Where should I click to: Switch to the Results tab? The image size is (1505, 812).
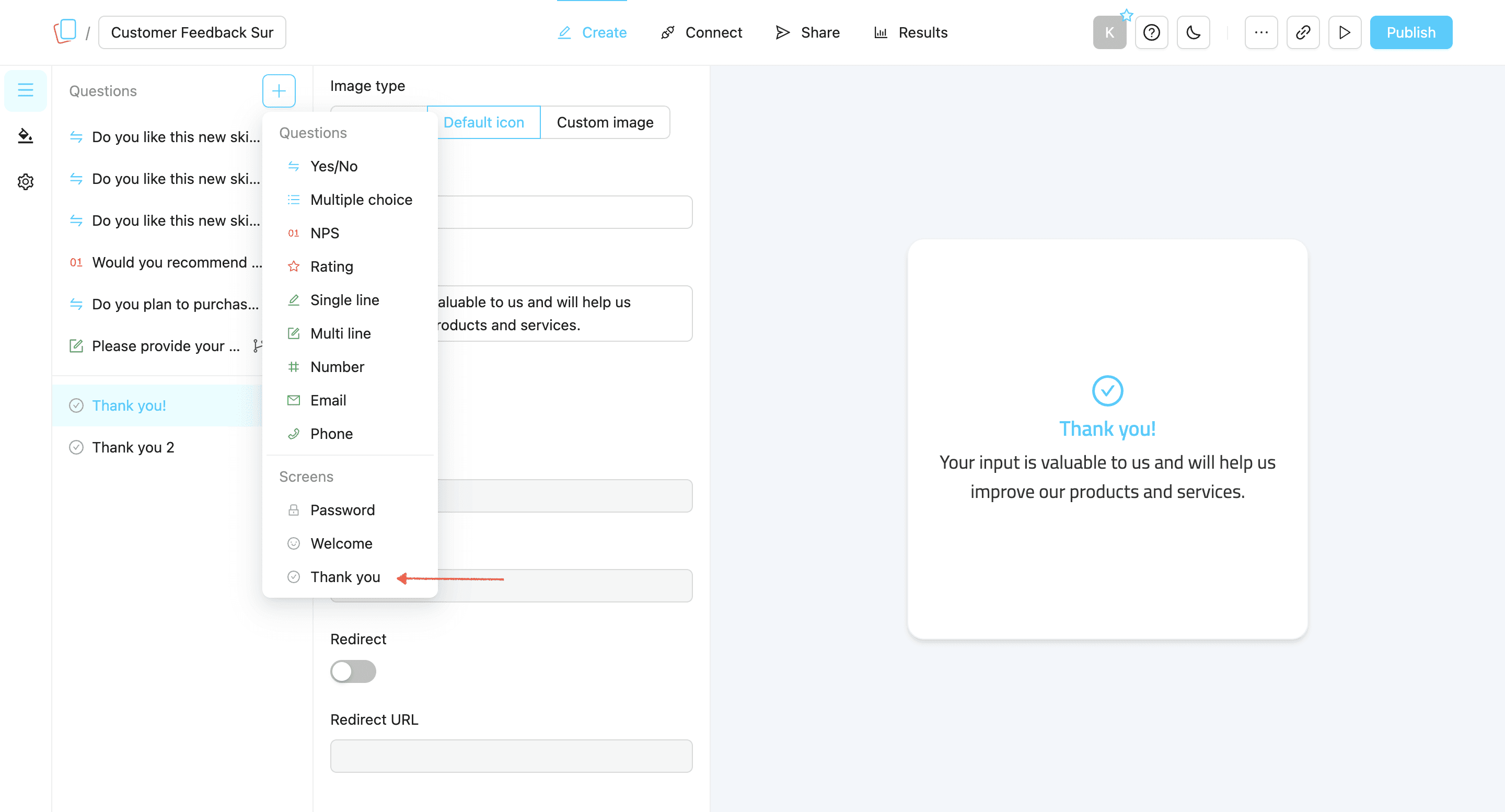coord(910,33)
